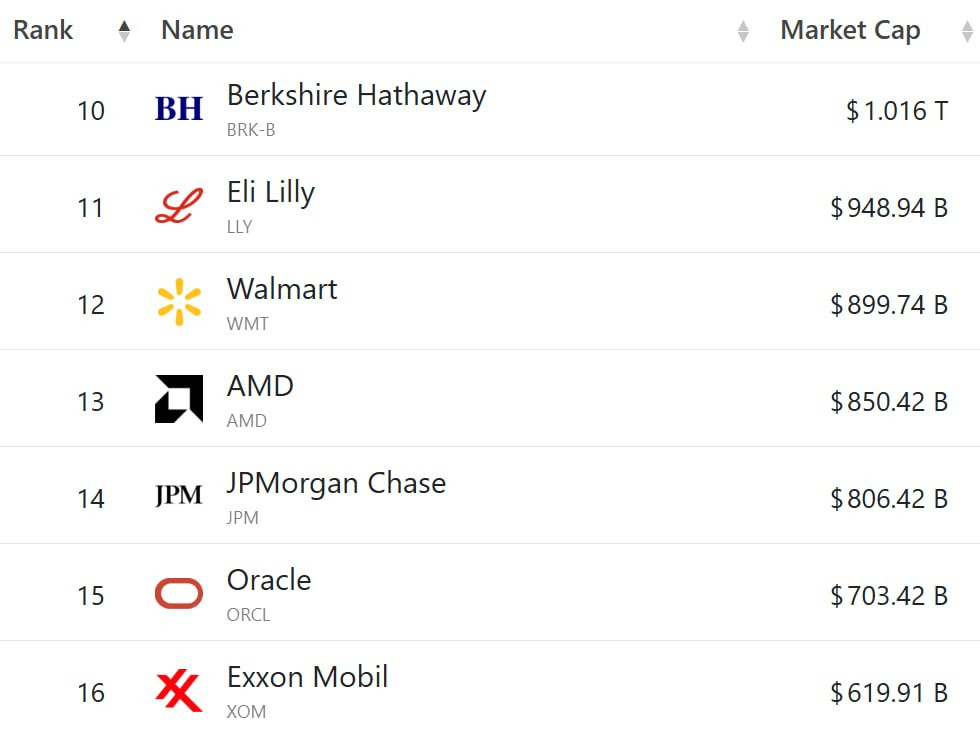This screenshot has height=732, width=980.
Task: Select the Rank column header
Action: click(43, 30)
